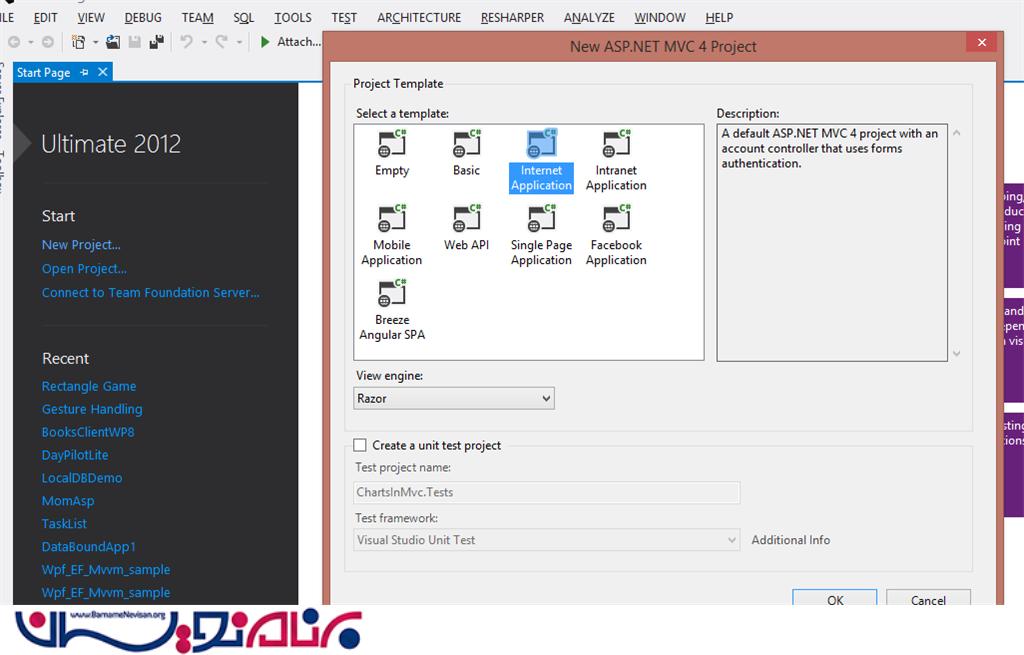
Task: Click the Test project name field
Action: pos(547,492)
